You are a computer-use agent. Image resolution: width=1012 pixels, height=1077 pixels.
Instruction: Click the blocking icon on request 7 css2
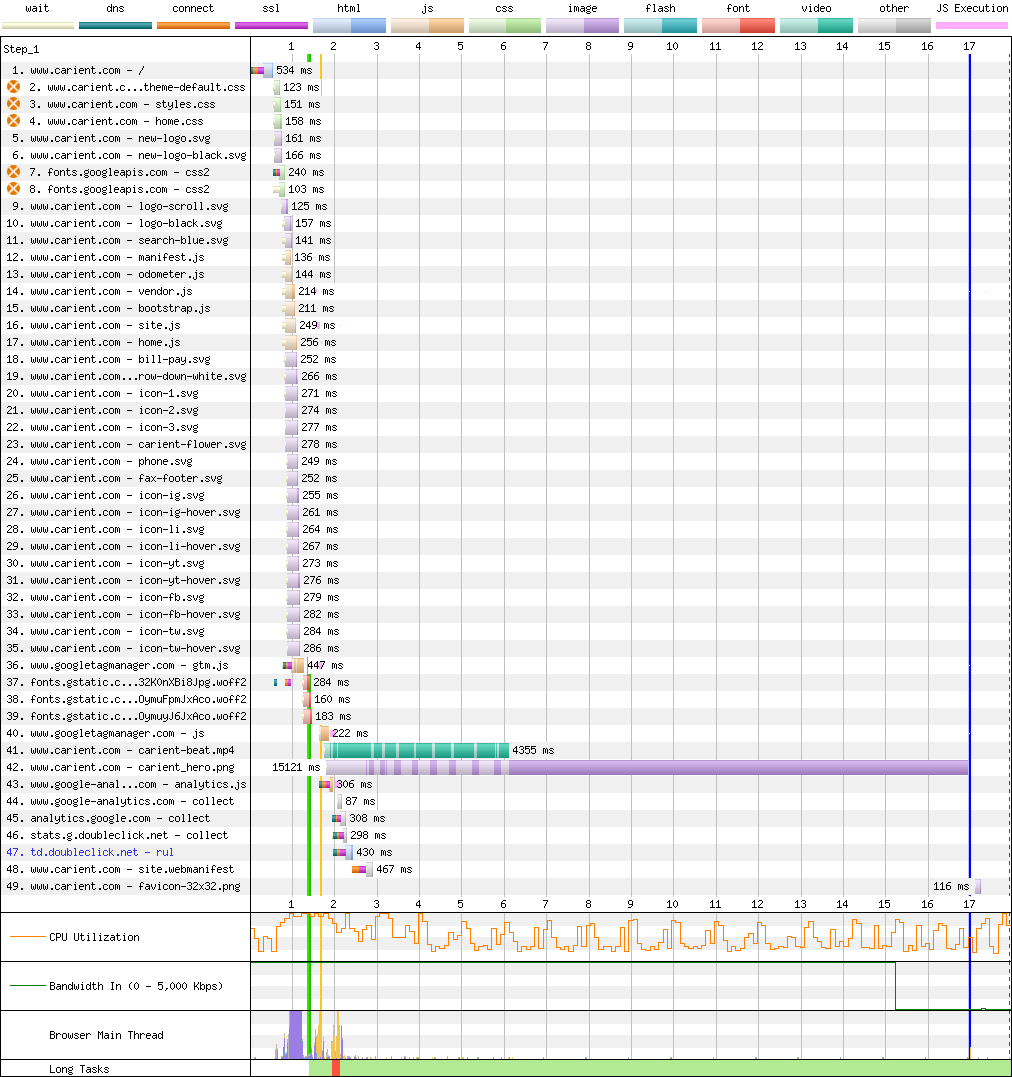pos(13,172)
